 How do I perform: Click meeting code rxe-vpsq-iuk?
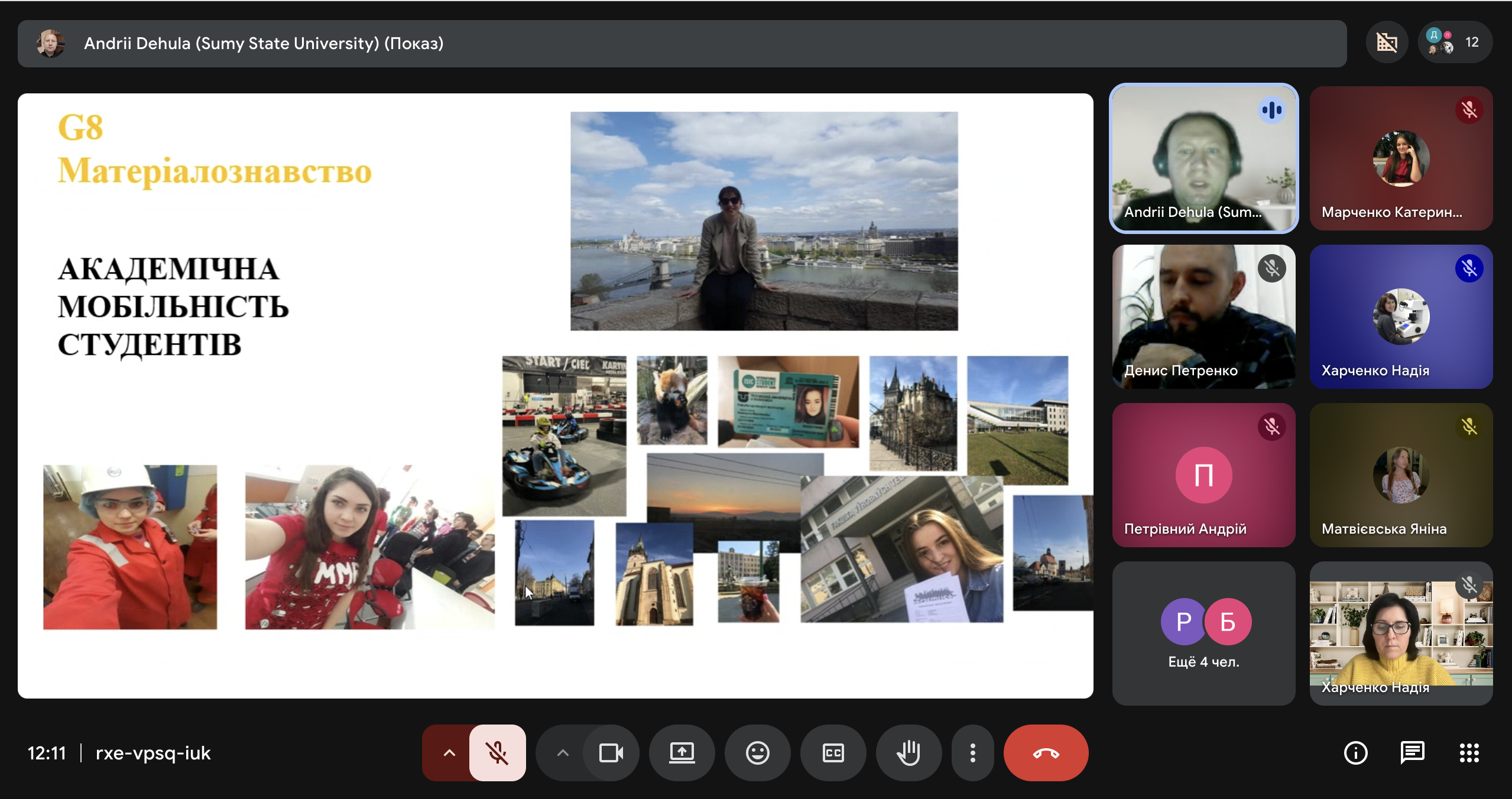coord(153,753)
